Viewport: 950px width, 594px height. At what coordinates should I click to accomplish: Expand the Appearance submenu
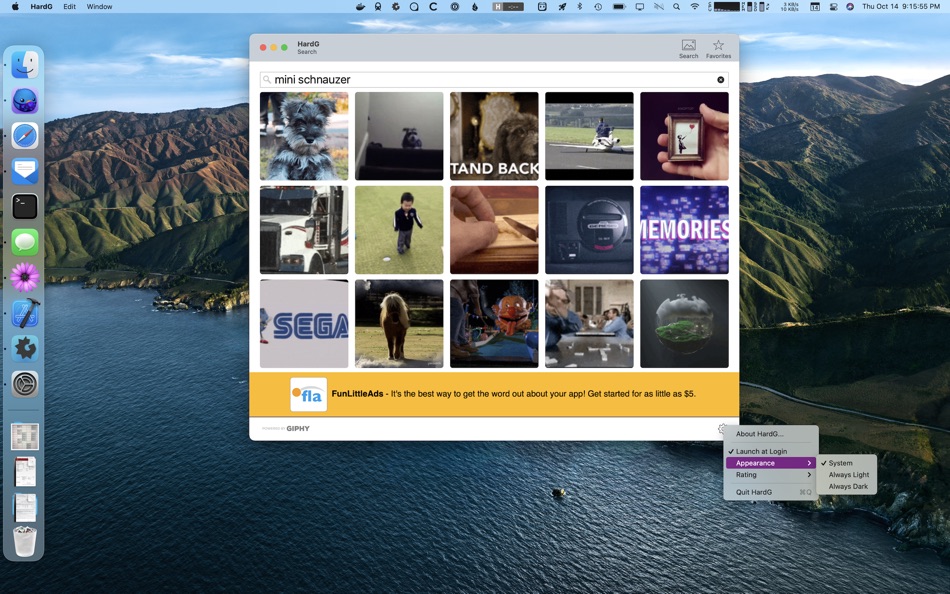coord(771,463)
